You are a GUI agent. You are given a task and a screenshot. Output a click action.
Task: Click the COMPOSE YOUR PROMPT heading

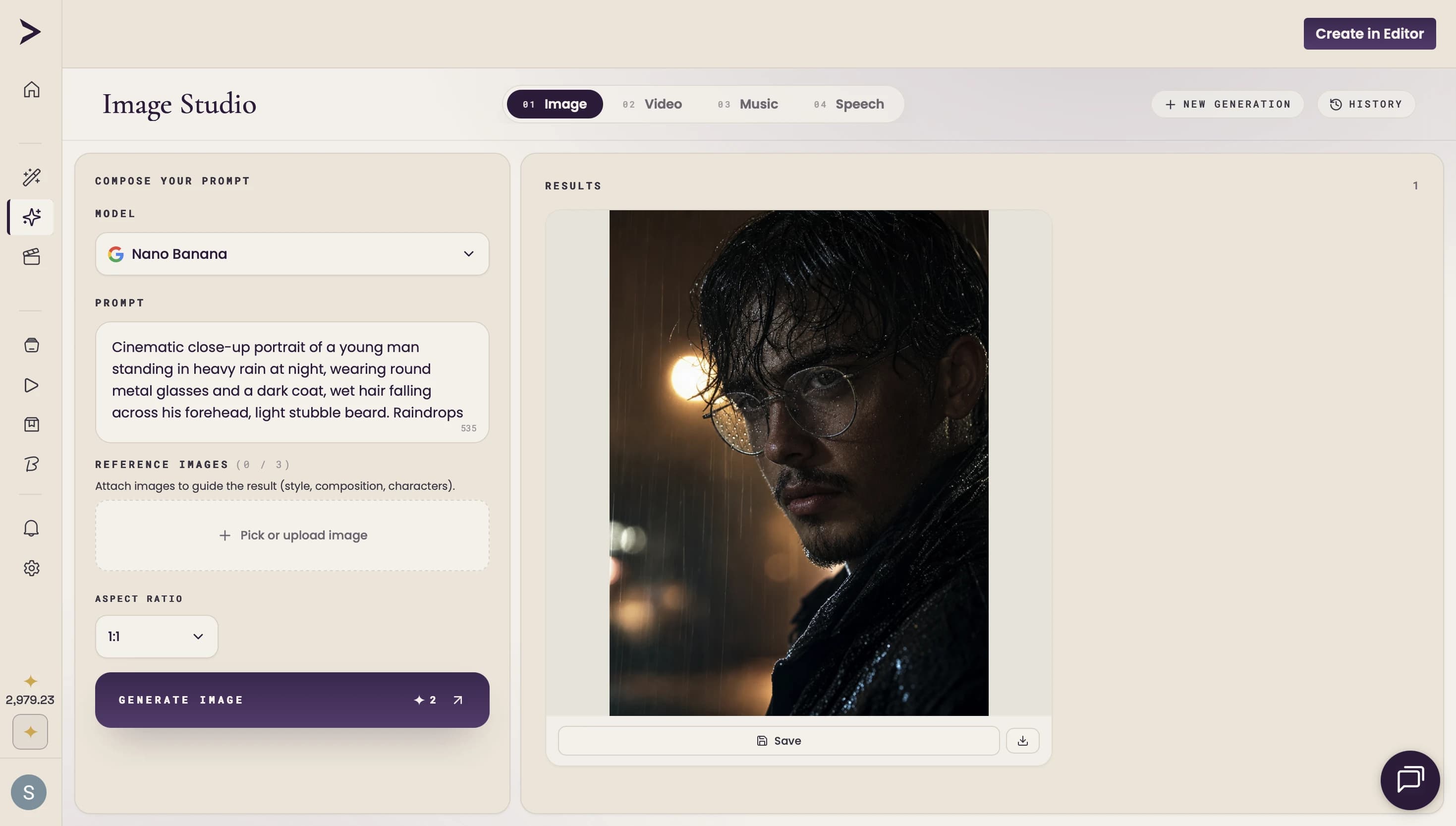pyautogui.click(x=172, y=180)
